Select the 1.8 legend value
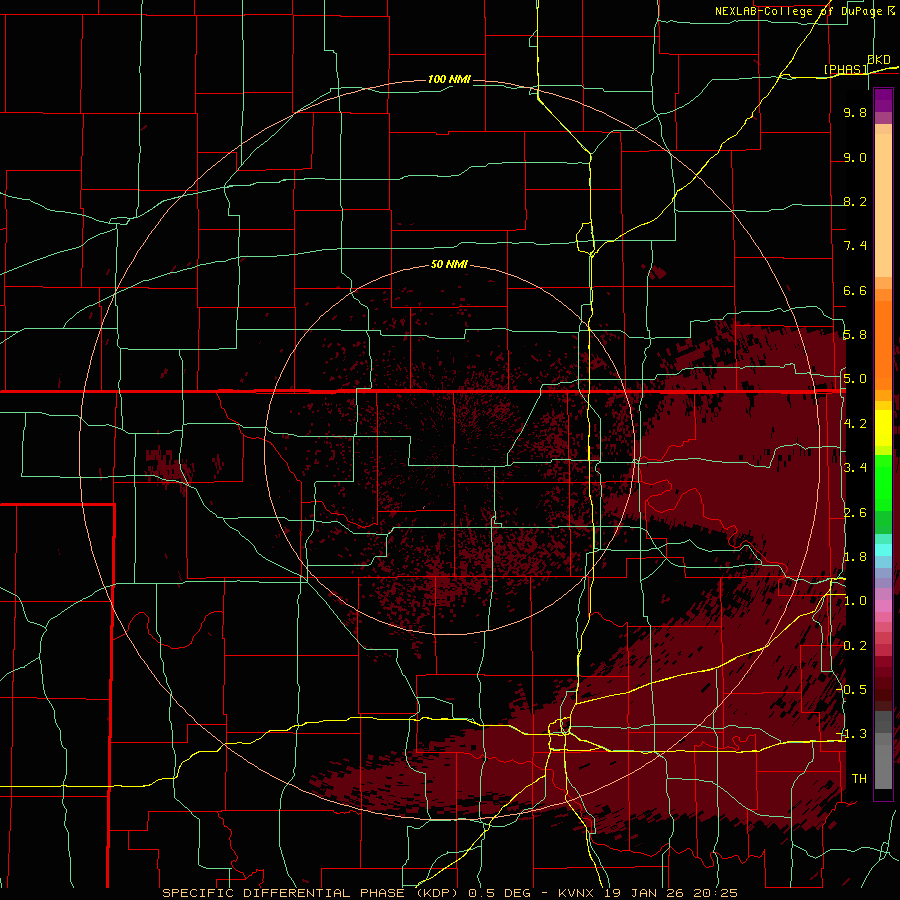The image size is (900, 900). point(855,557)
